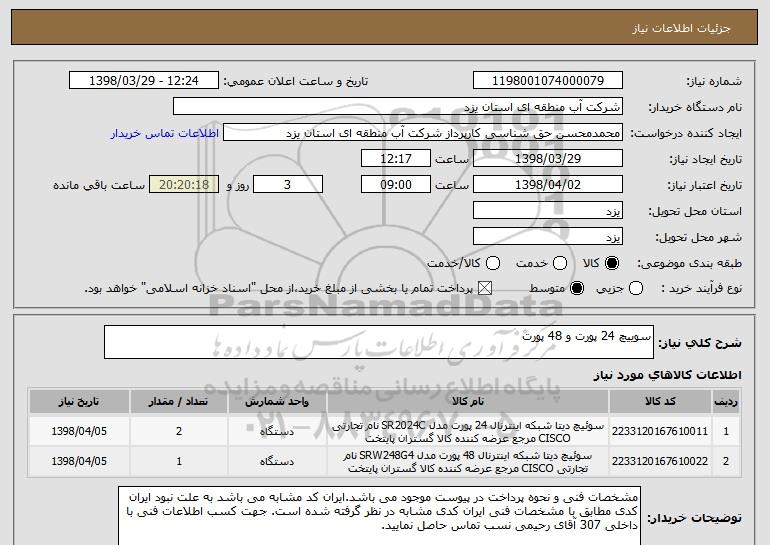Viewport: 770px width, 545px height.
Task: Click the validity time field 09:00
Action: coord(396,185)
